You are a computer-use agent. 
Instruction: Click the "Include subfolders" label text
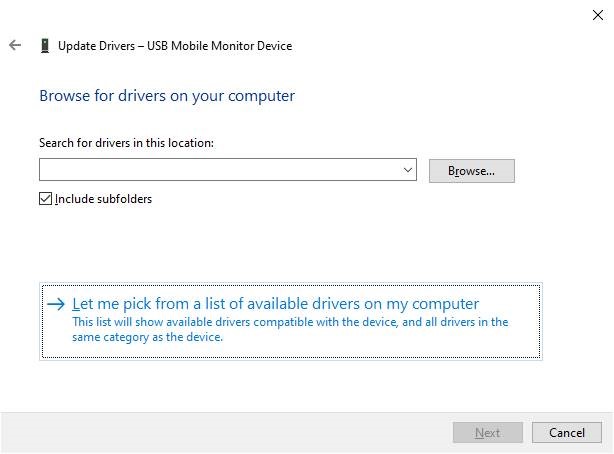coord(103,199)
